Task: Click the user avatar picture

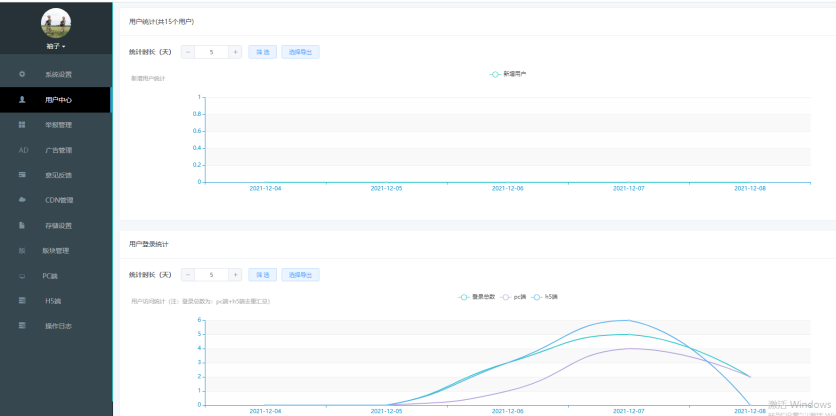Action: 56,22
